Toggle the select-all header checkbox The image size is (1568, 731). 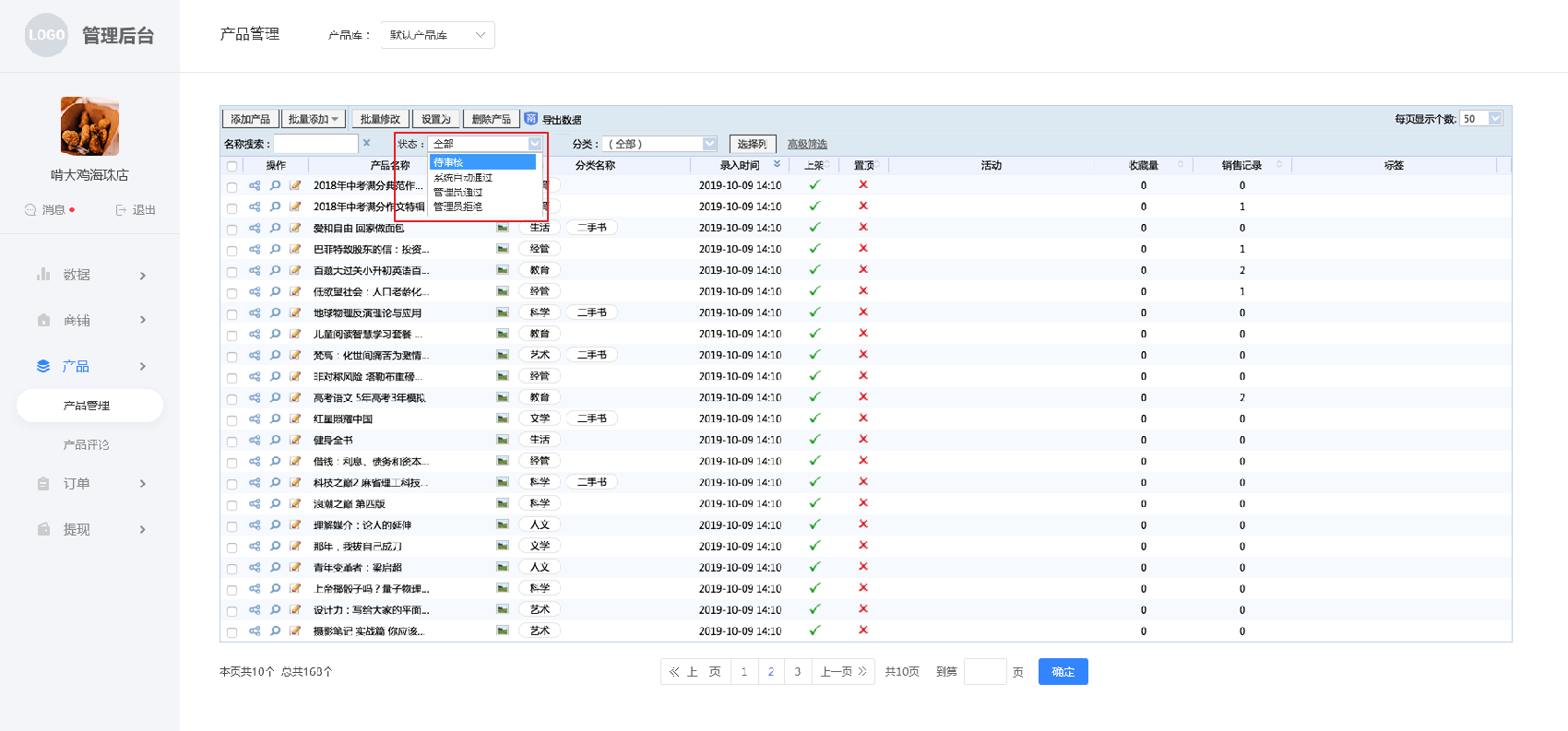point(232,166)
